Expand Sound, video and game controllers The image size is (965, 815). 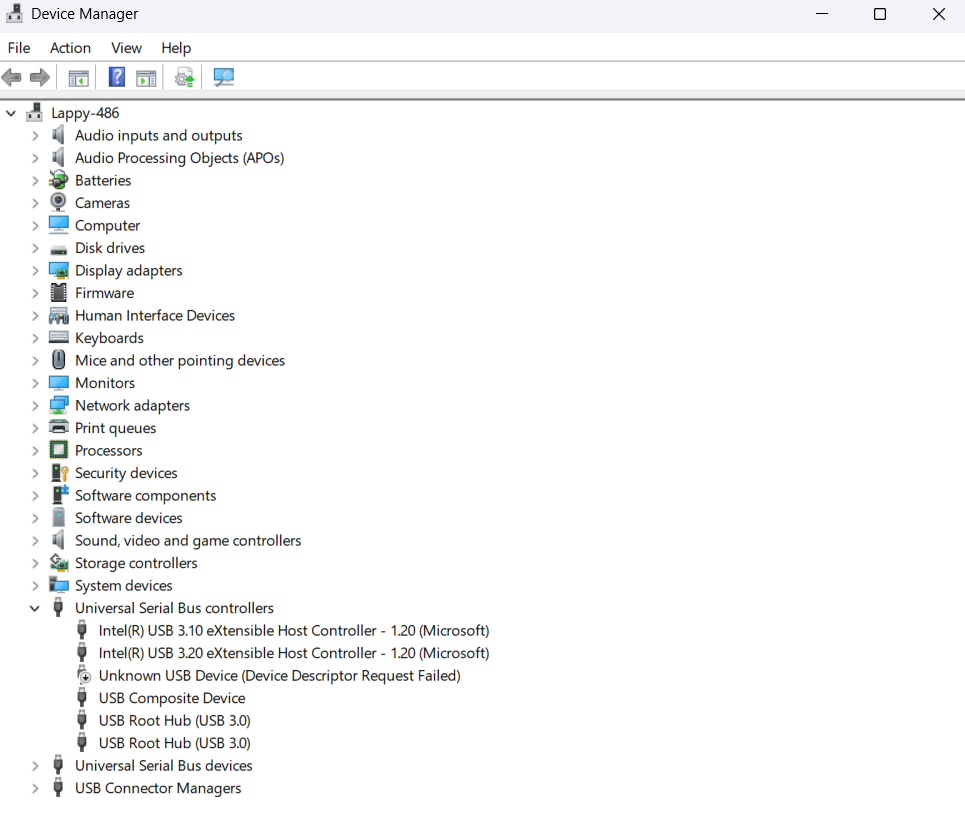[35, 540]
